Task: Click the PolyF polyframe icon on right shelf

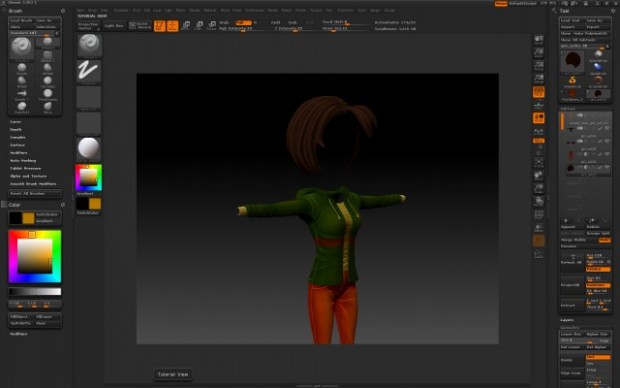Action: (x=539, y=215)
